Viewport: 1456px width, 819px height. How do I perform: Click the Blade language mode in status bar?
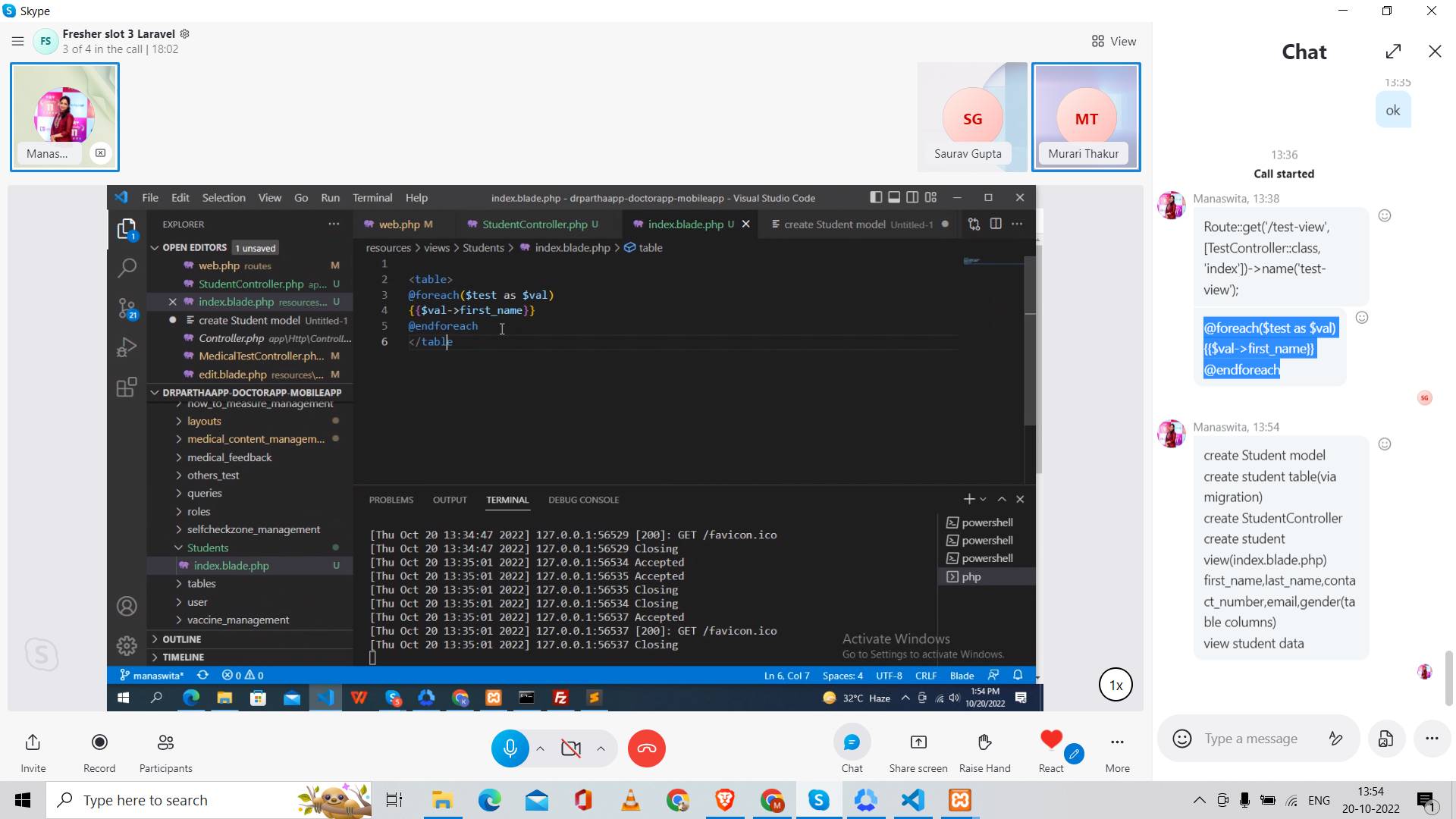tap(962, 676)
